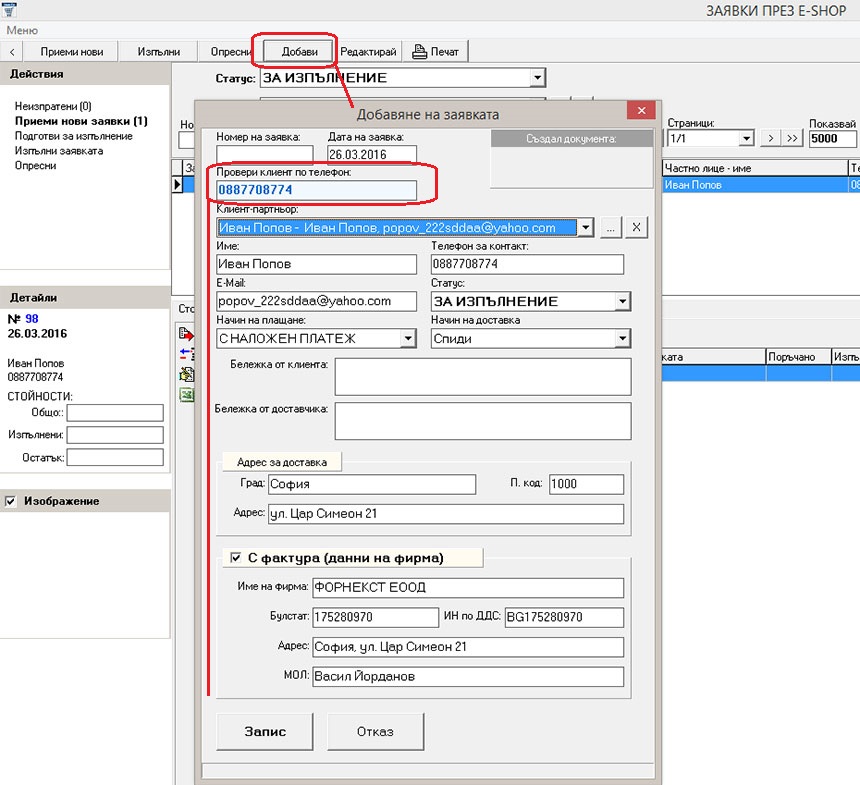This screenshot has width=860, height=785.
Task: Open Начин на доставка dropdown
Action: [623, 338]
